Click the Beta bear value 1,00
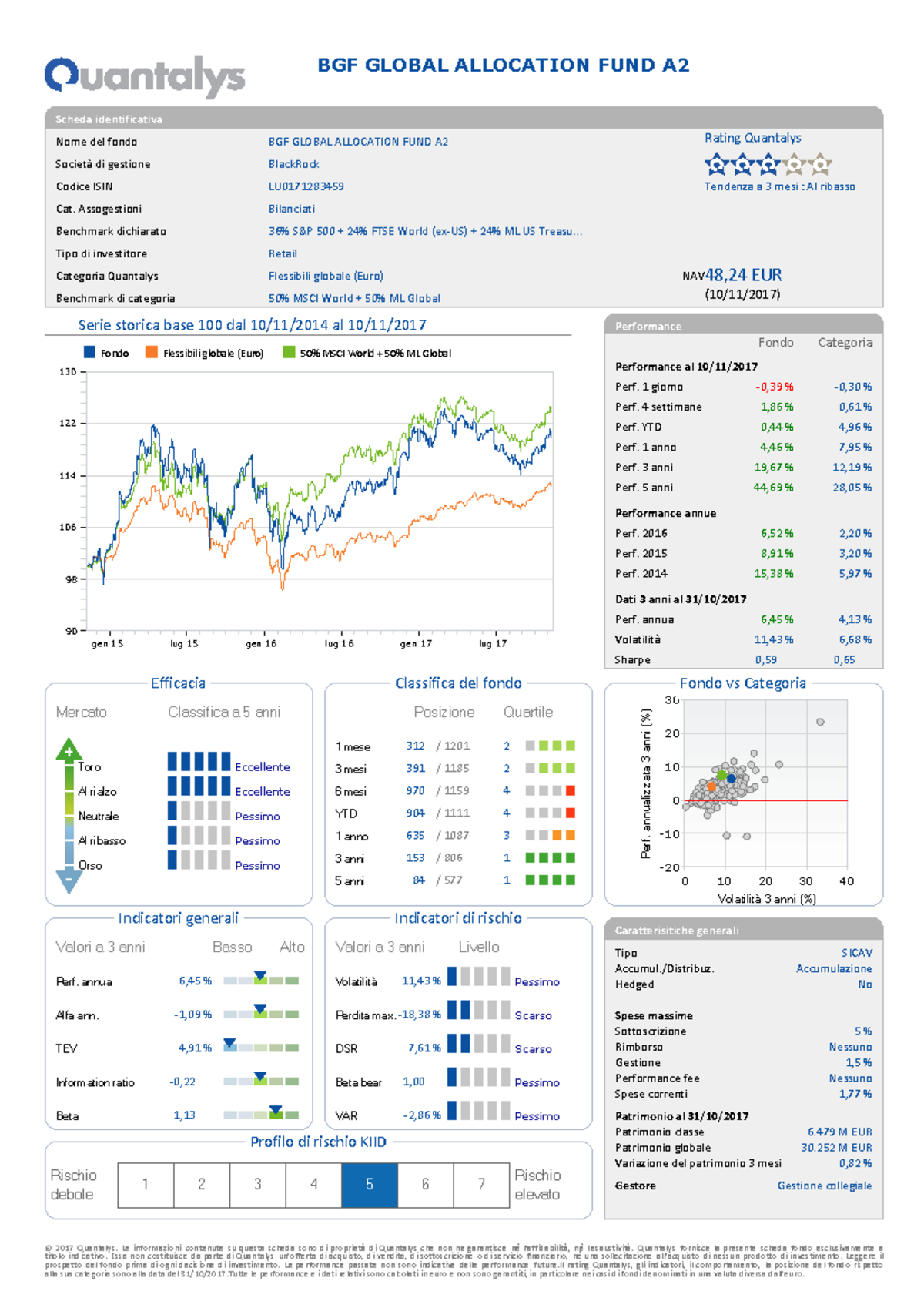 [413, 1082]
